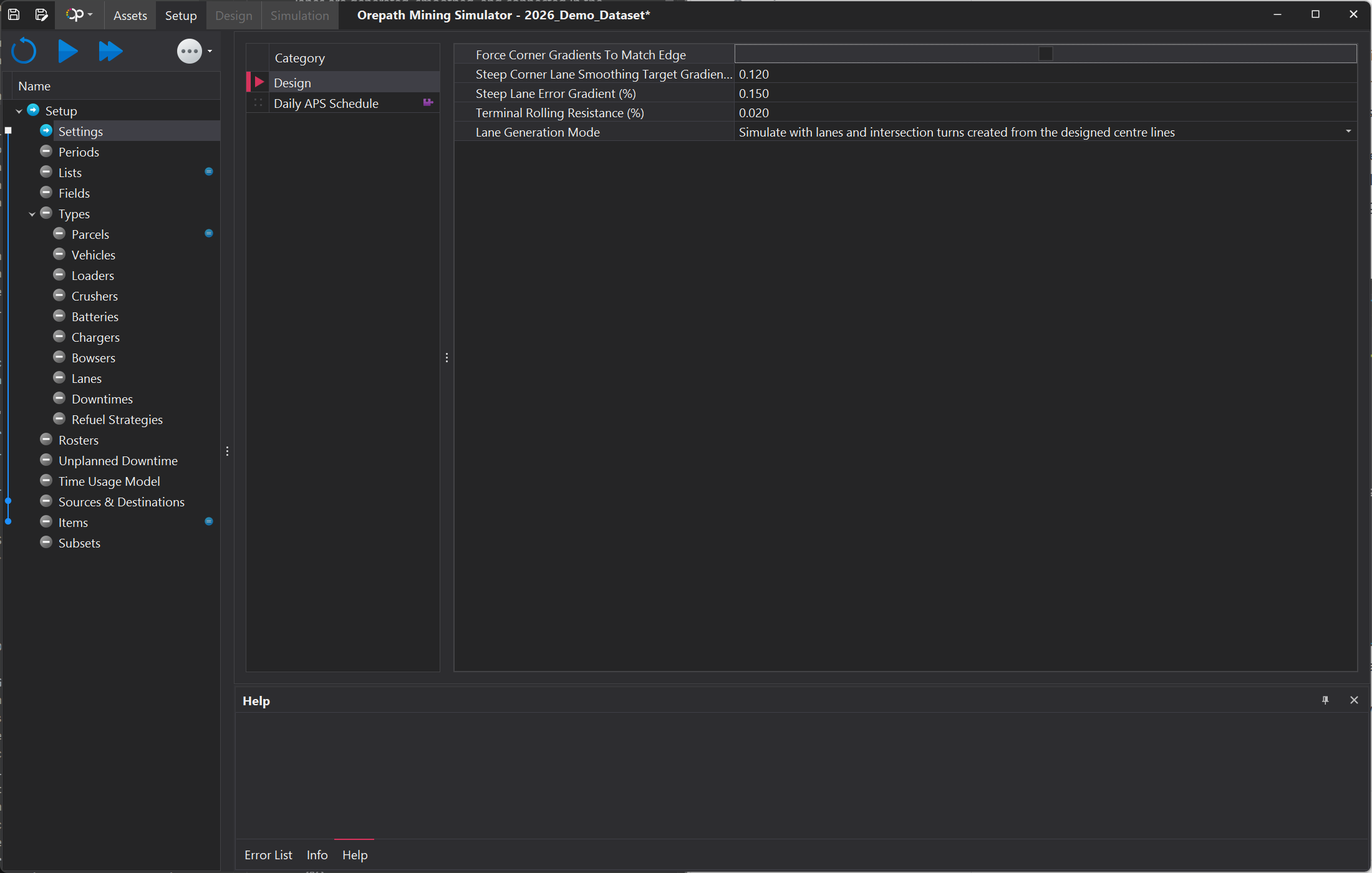Open the Orepath application logo menu
The height and width of the screenshot is (873, 1372).
click(79, 15)
